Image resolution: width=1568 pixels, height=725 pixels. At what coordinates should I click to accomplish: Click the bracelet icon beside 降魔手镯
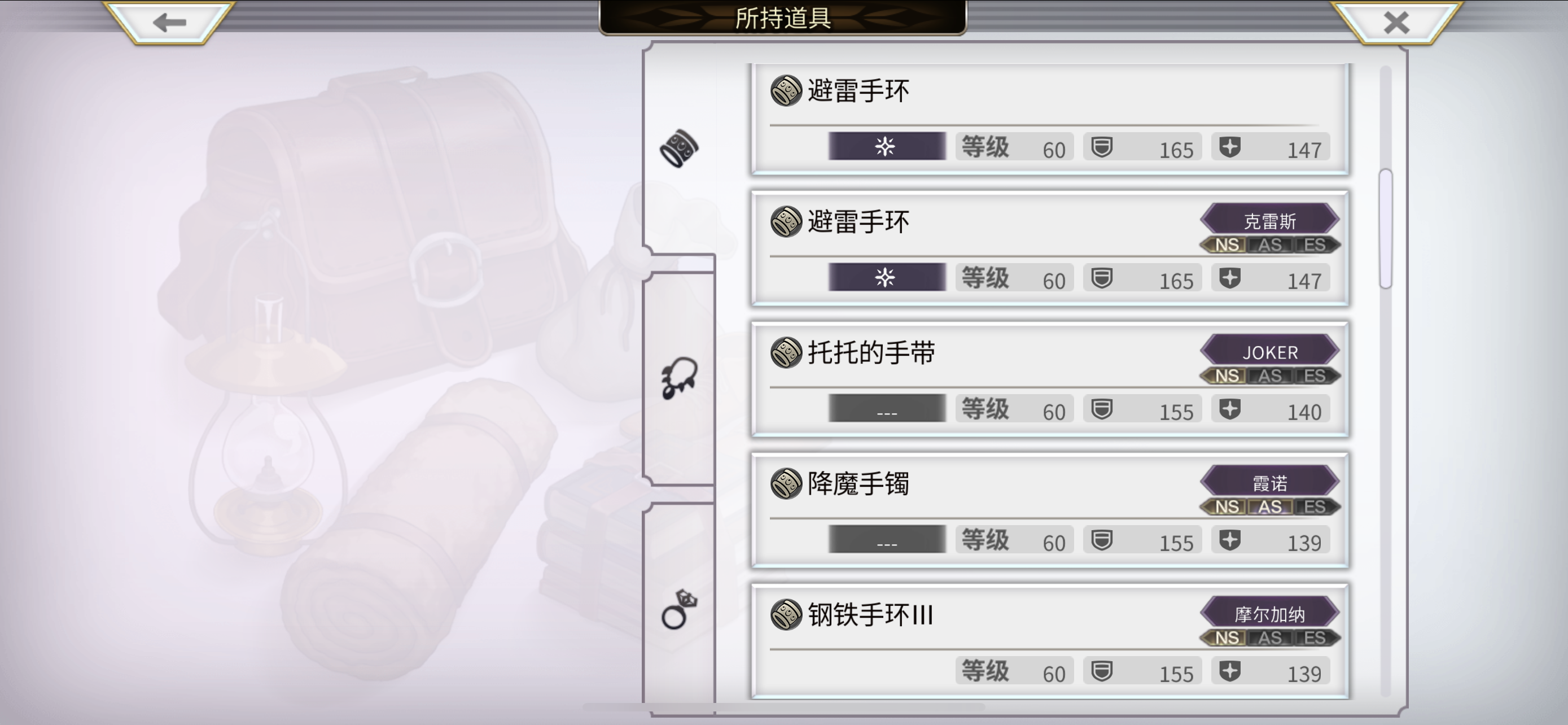[x=786, y=483]
